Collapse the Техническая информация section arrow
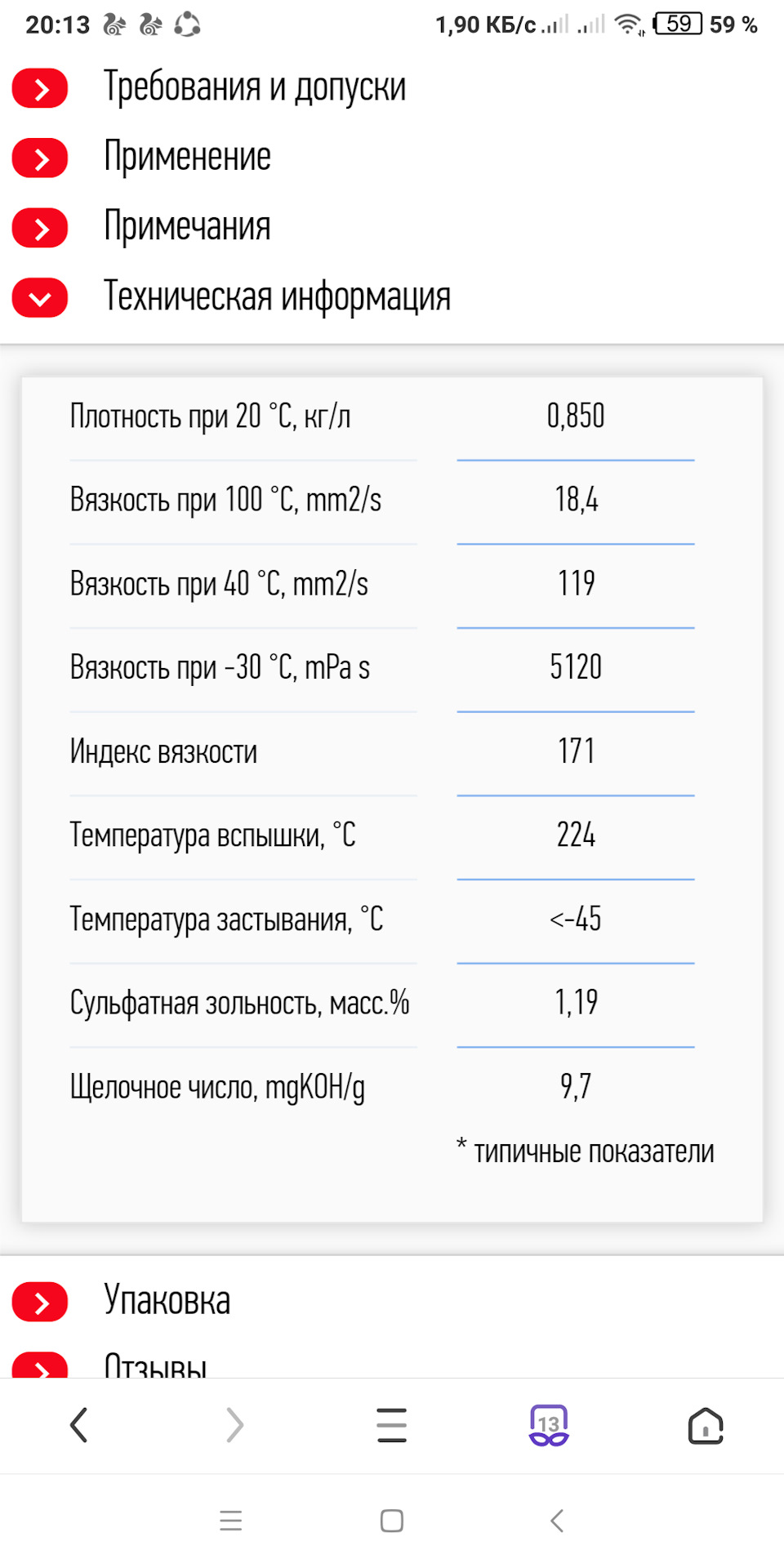 (x=39, y=298)
